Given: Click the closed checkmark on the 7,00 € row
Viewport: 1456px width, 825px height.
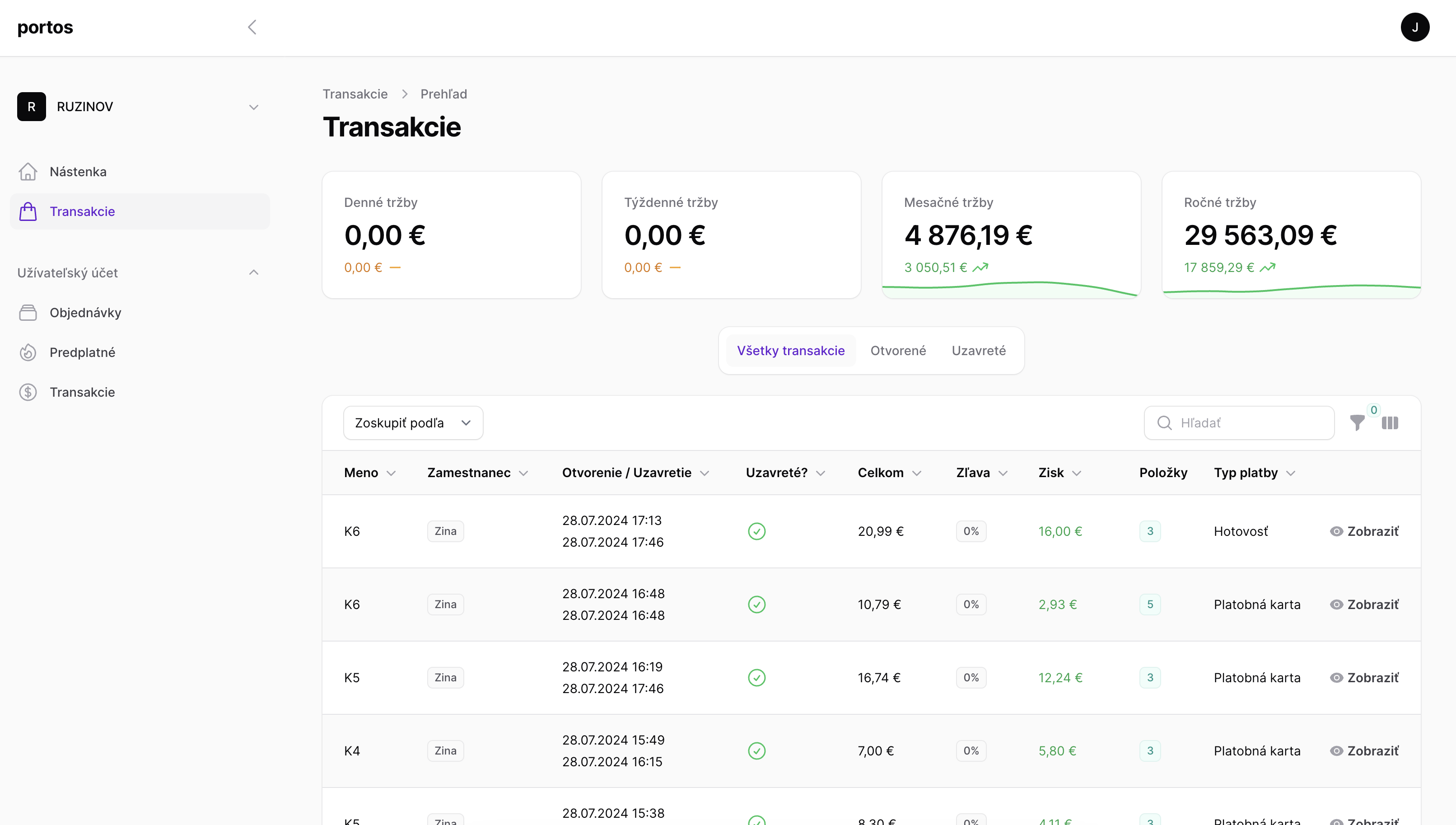Looking at the screenshot, I should (756, 751).
